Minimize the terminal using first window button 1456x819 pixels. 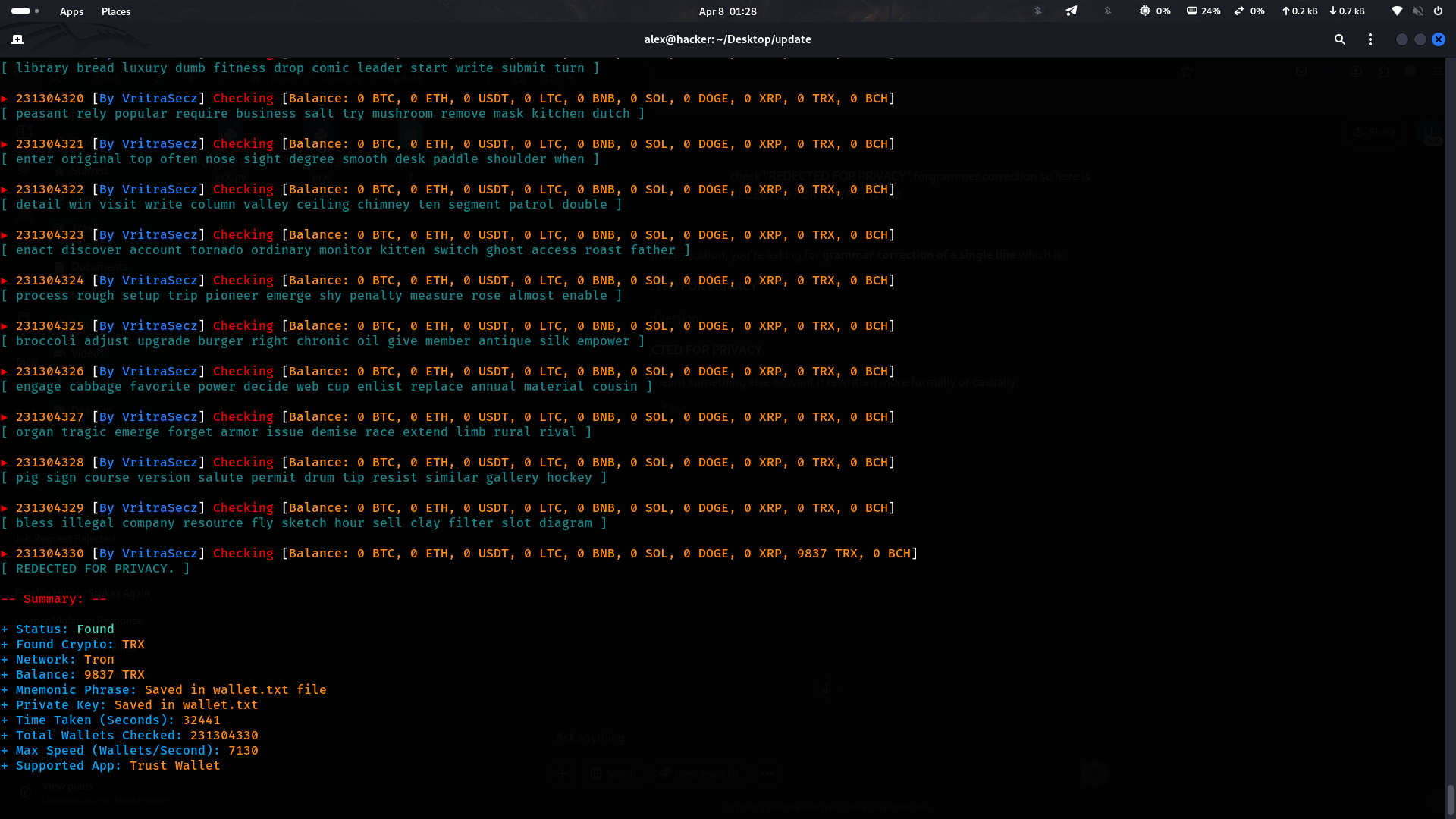tap(1402, 39)
